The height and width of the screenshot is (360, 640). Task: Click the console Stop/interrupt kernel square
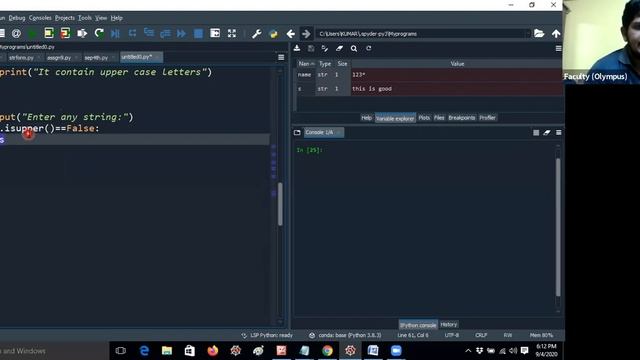point(536,132)
